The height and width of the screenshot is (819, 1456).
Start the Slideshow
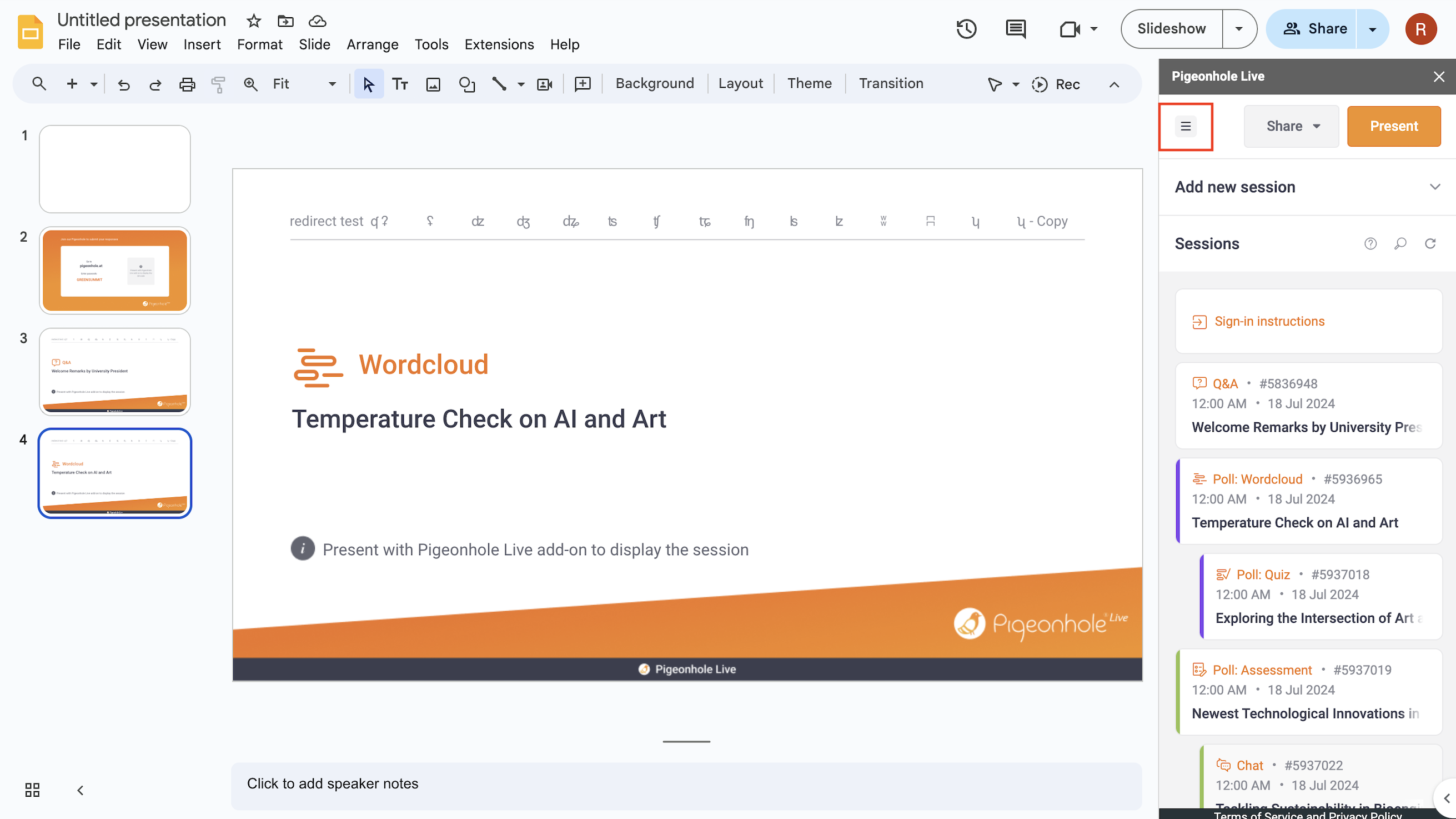(1172, 29)
